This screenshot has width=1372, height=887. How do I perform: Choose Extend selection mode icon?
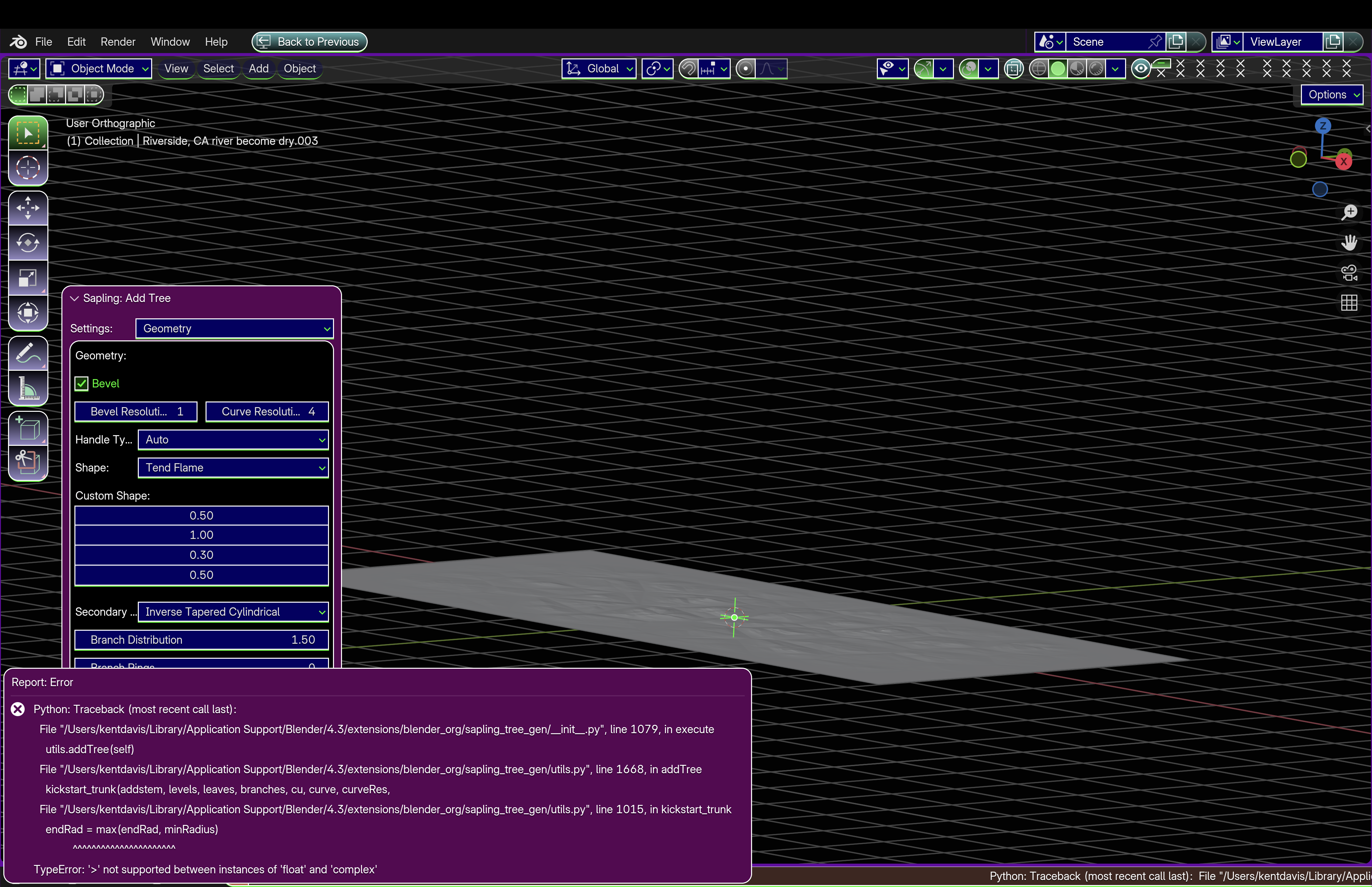tap(37, 94)
